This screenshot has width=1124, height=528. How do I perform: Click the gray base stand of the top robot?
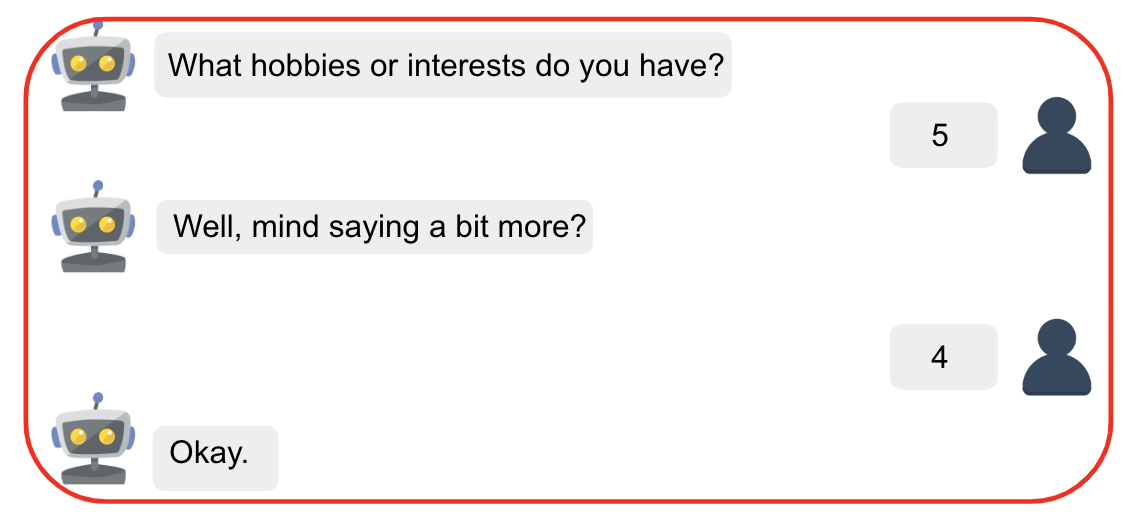pyautogui.click(x=93, y=101)
